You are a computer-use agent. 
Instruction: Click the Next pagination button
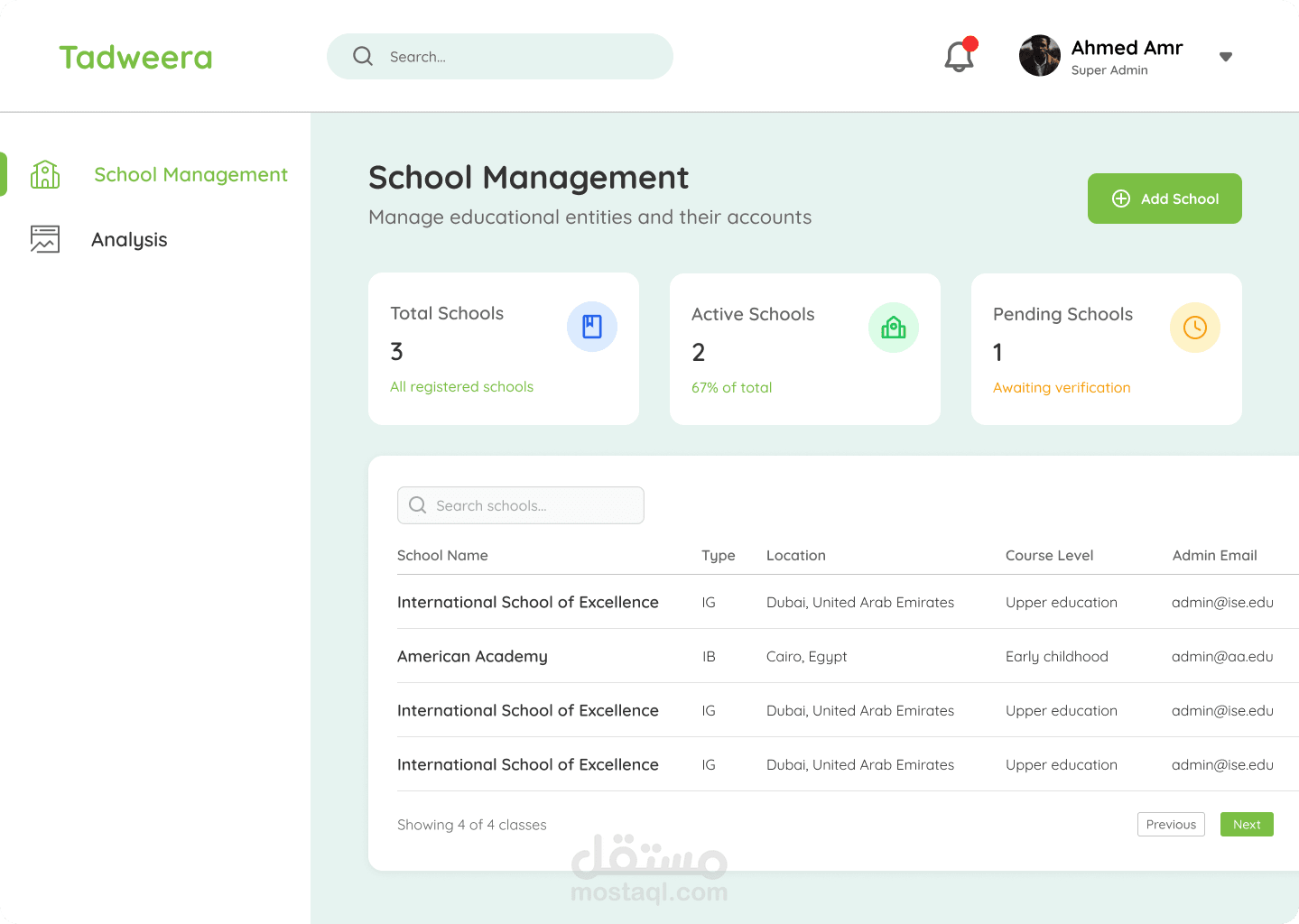pos(1247,824)
